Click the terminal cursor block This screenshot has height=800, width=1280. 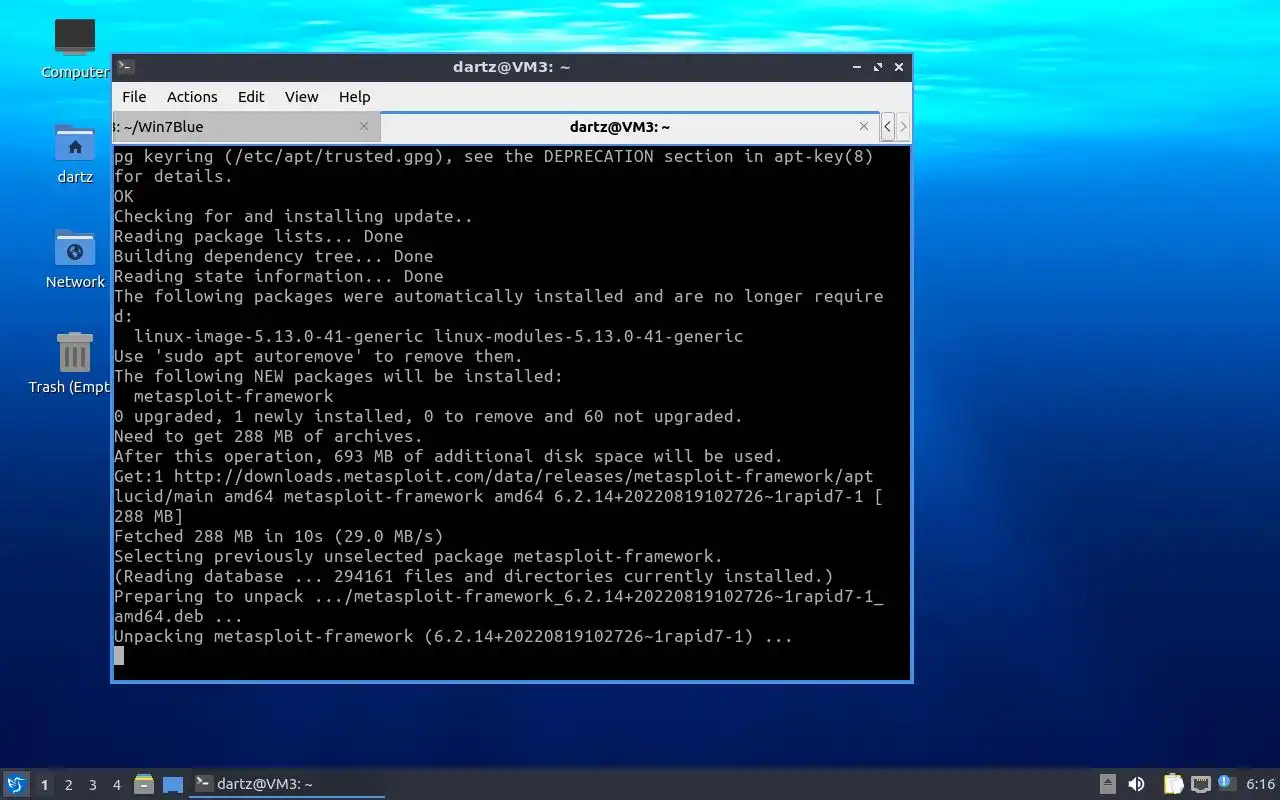tap(119, 656)
